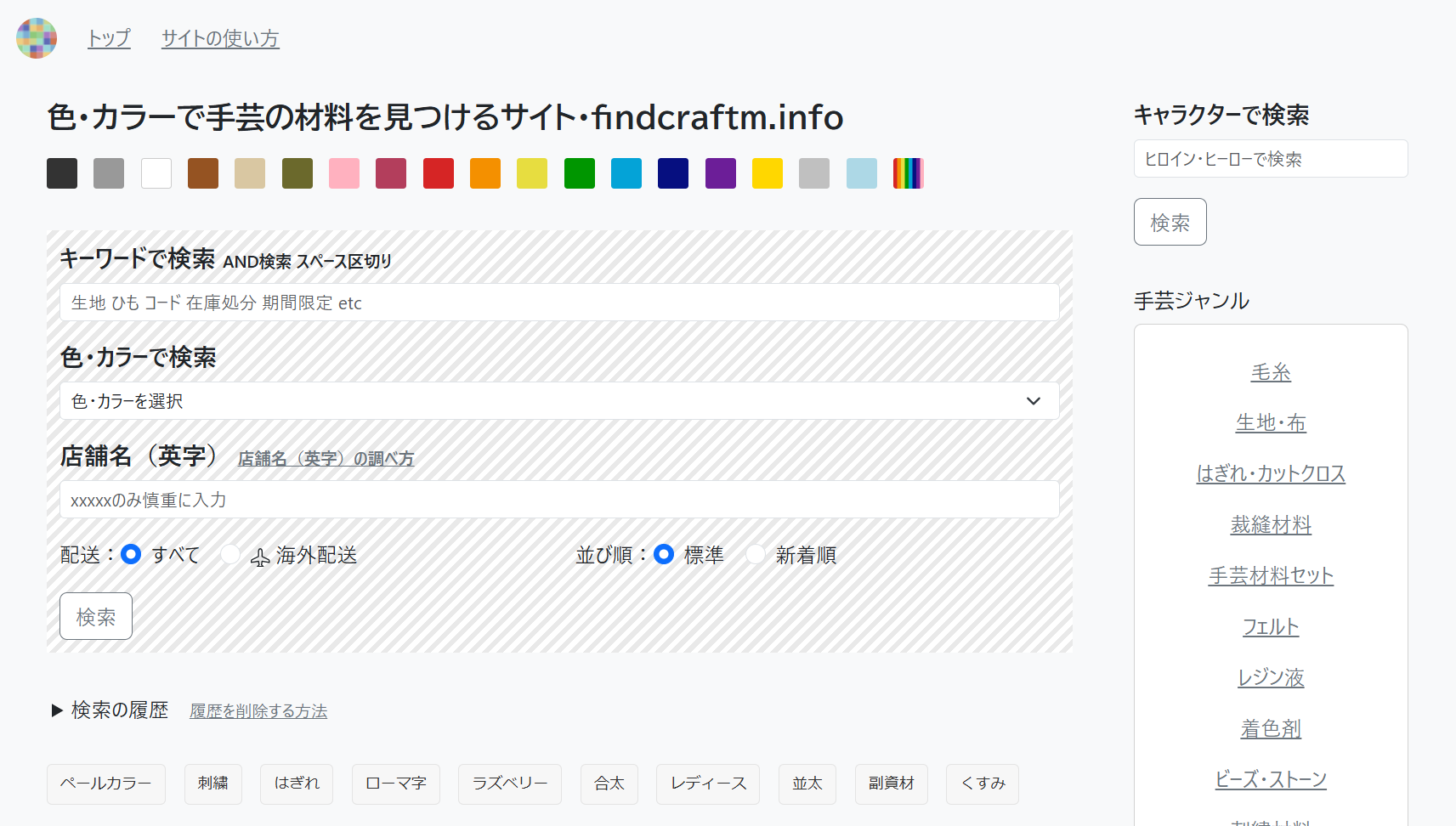
Task: Switch sort order to 新着順
Action: (x=756, y=554)
